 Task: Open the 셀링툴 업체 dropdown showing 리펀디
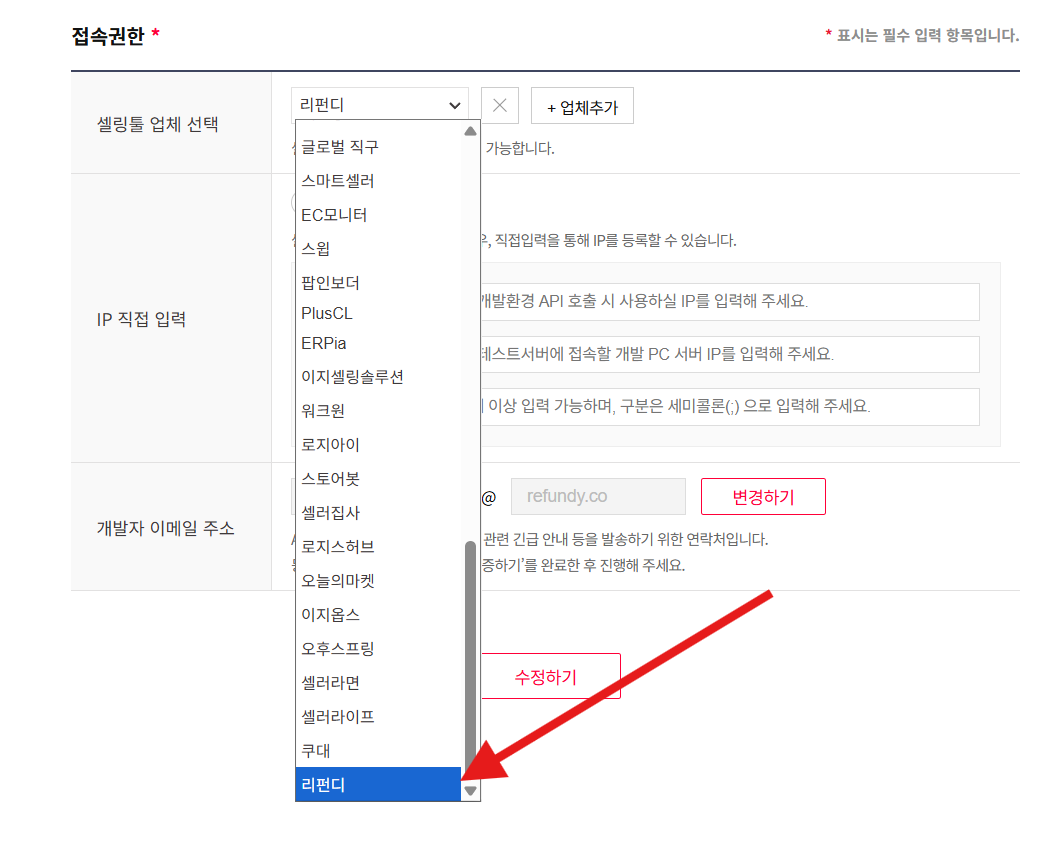tap(379, 105)
